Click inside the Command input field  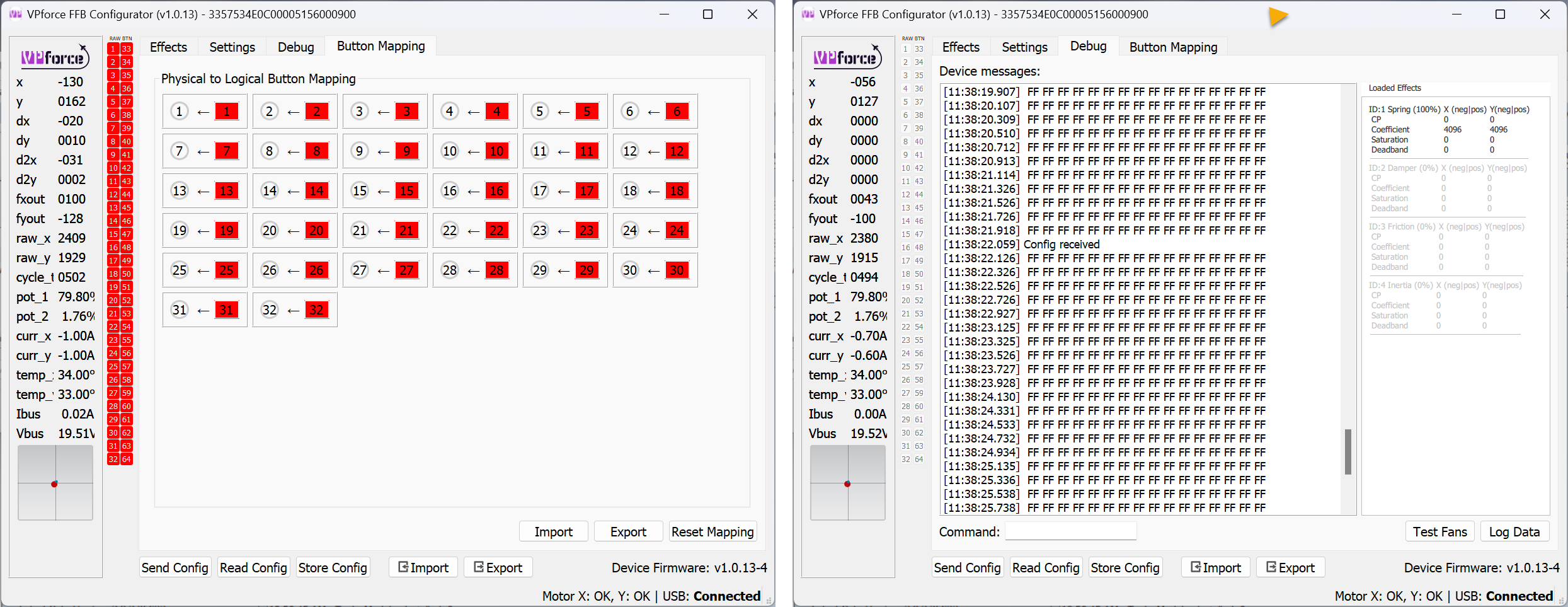tap(1070, 531)
